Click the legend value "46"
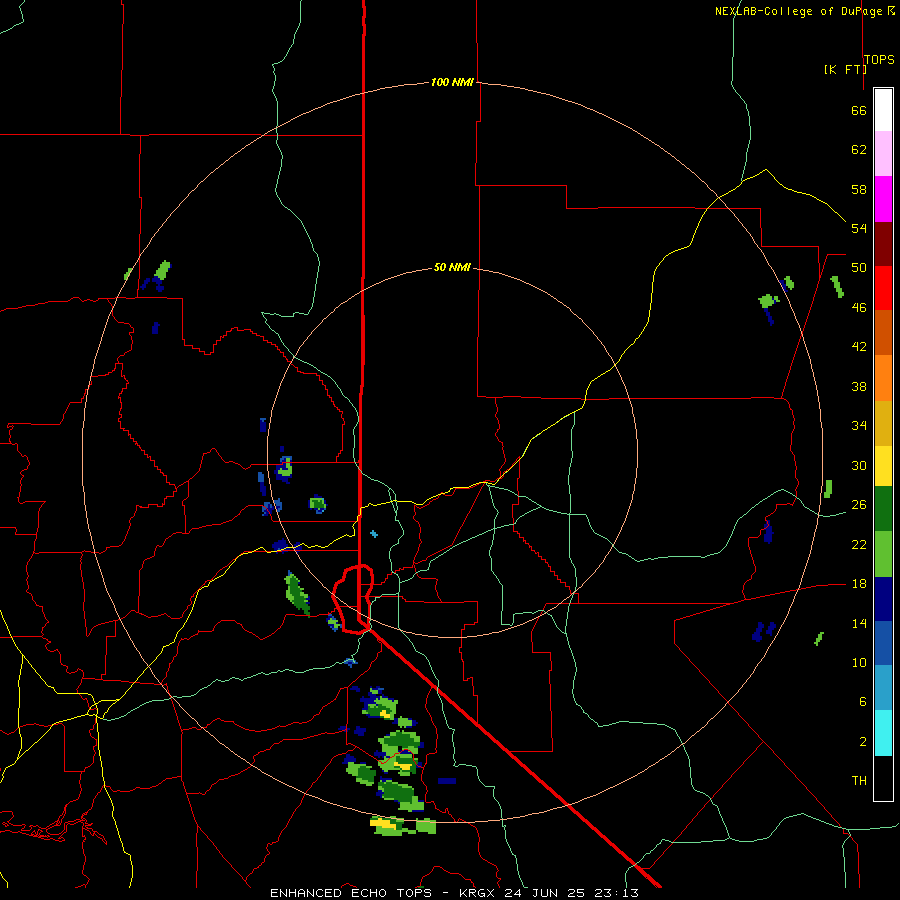Screen dimensions: 900x900 [859, 307]
